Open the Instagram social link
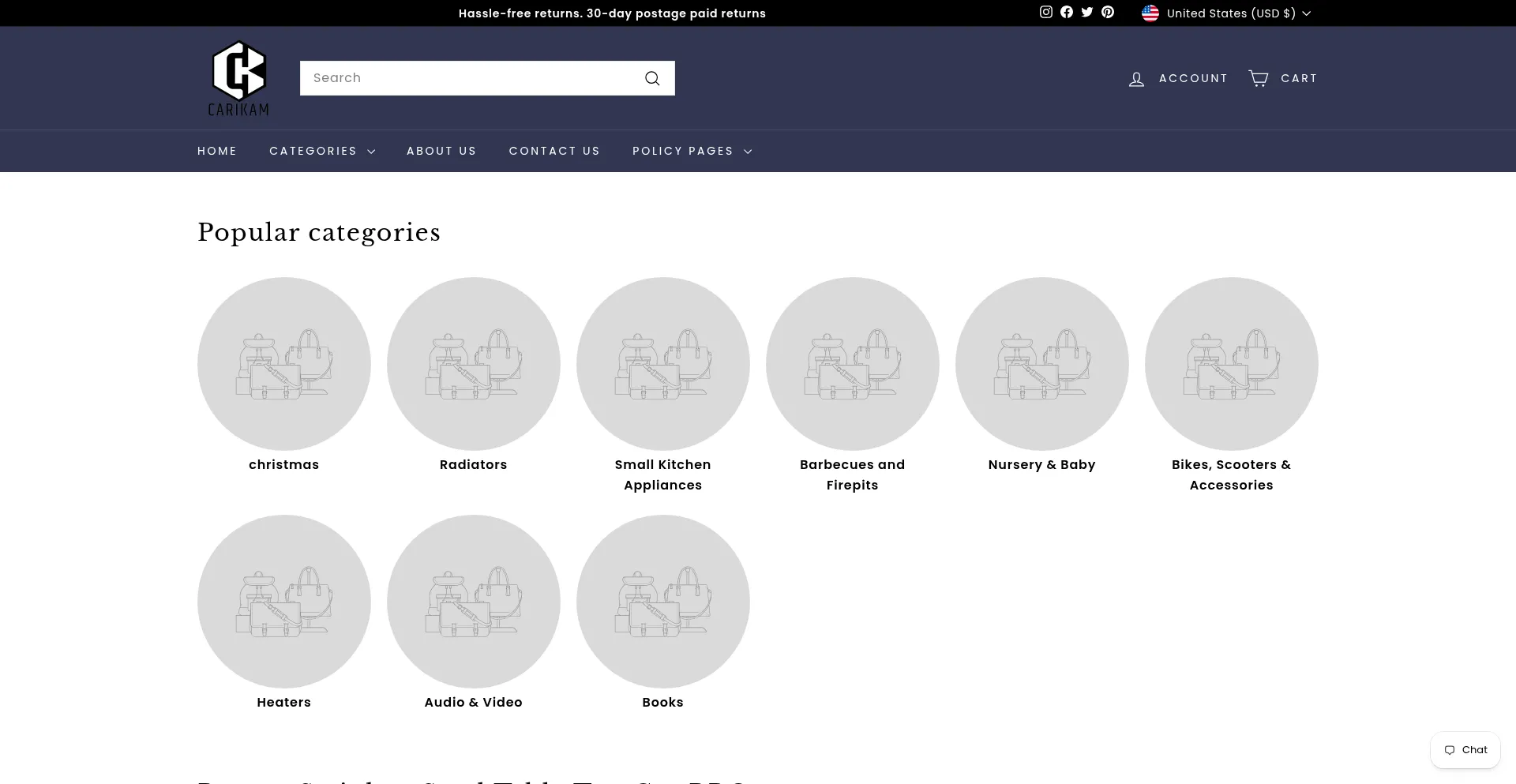Screen dimensions: 1516x784 tap(1046, 12)
